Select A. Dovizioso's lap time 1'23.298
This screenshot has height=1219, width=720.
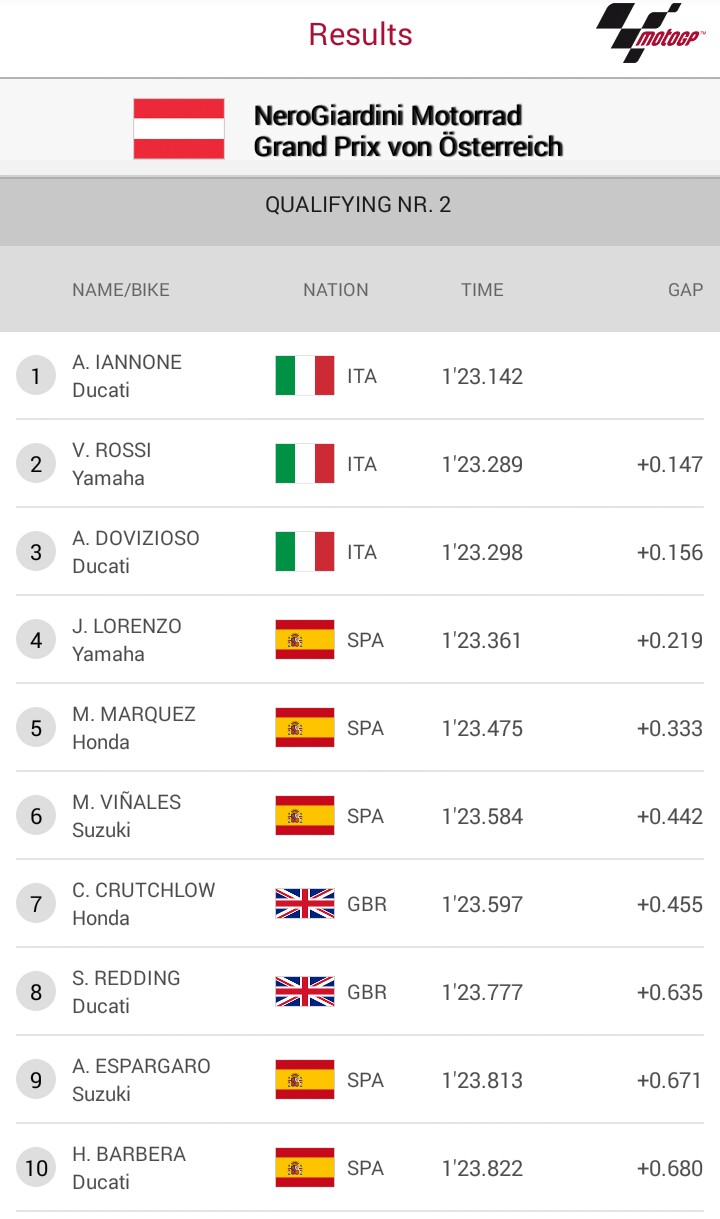(482, 552)
